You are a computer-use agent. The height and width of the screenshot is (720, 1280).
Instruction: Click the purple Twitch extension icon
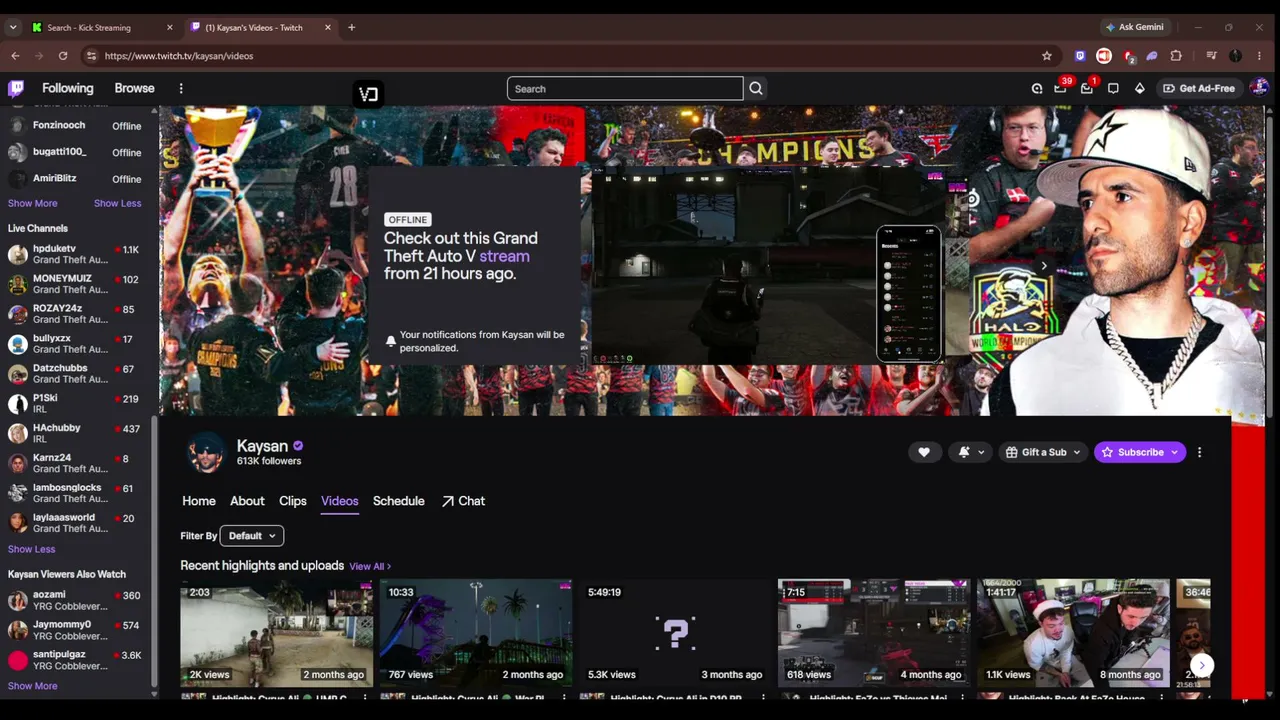point(1080,56)
